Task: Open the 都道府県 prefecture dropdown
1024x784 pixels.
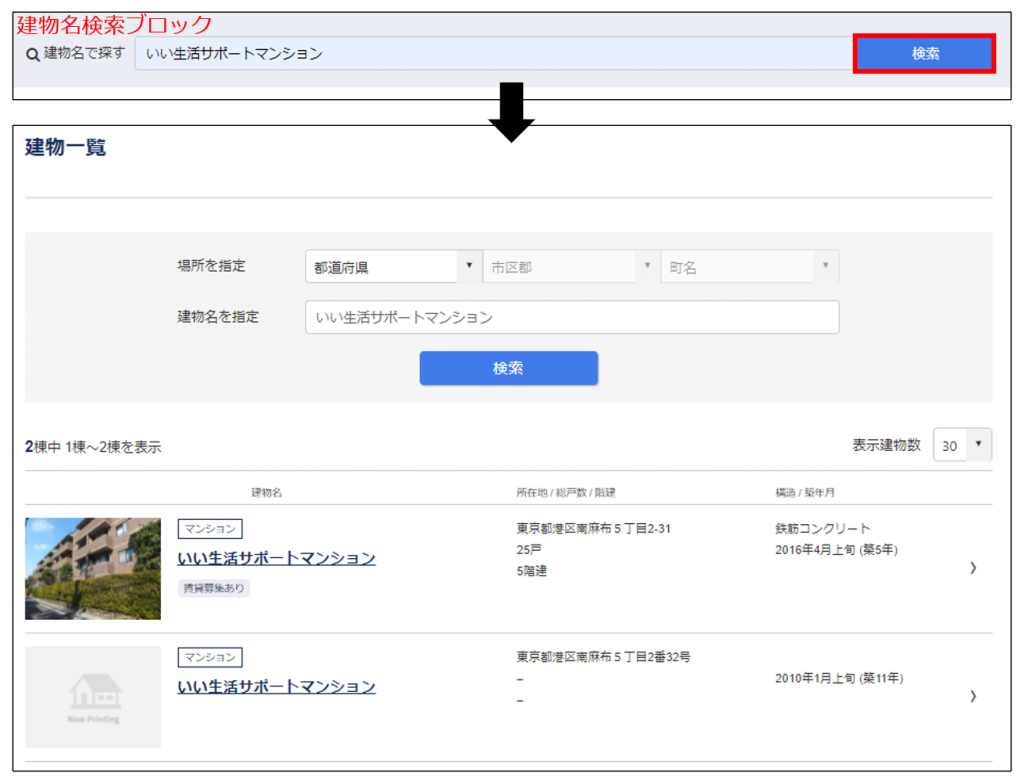Action: [393, 267]
